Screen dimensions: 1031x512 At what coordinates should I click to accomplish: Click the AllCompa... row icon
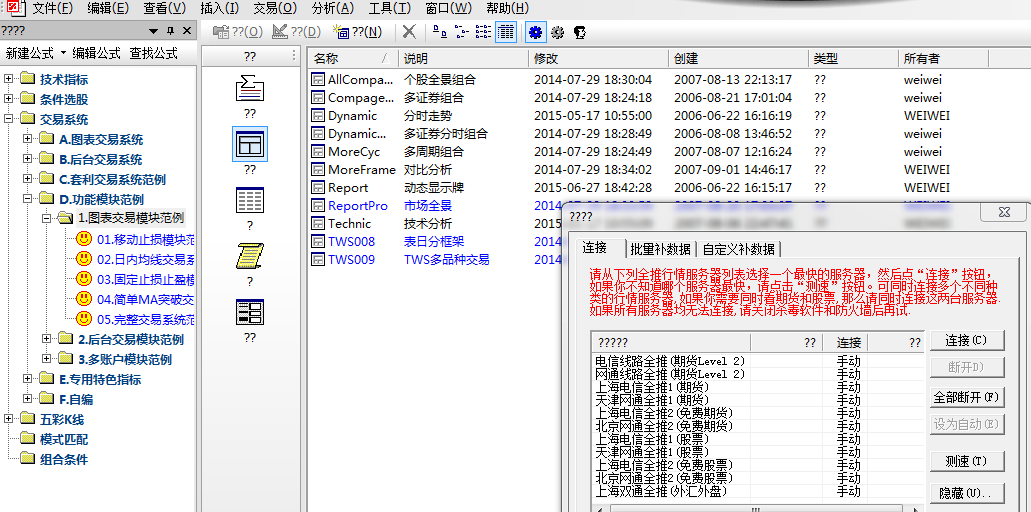tap(318, 80)
